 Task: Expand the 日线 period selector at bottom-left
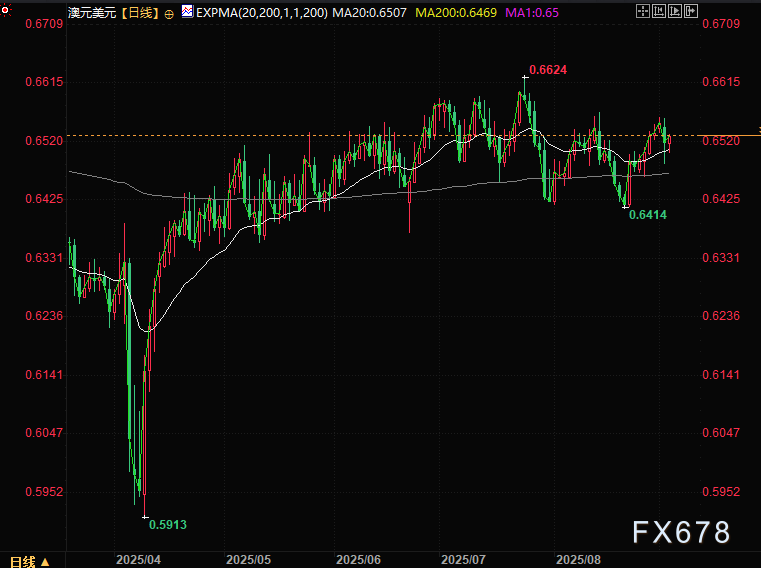click(22, 561)
